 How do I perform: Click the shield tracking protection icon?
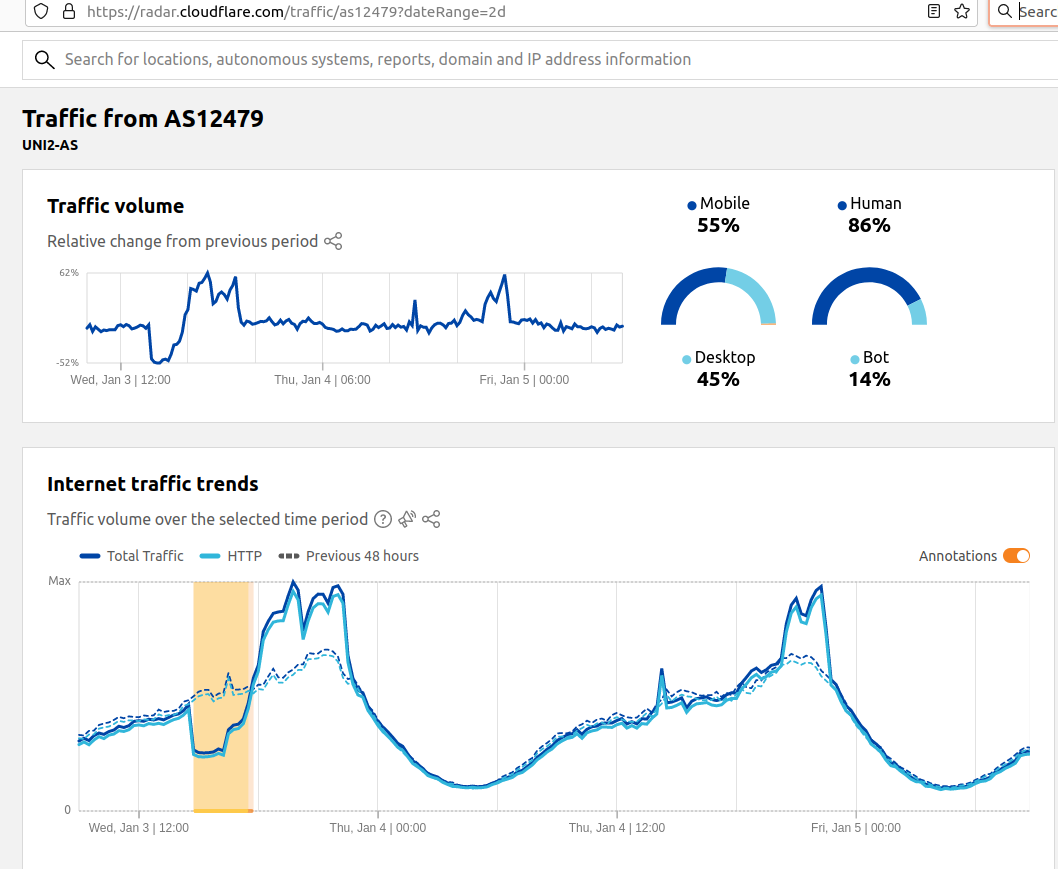pyautogui.click(x=41, y=11)
